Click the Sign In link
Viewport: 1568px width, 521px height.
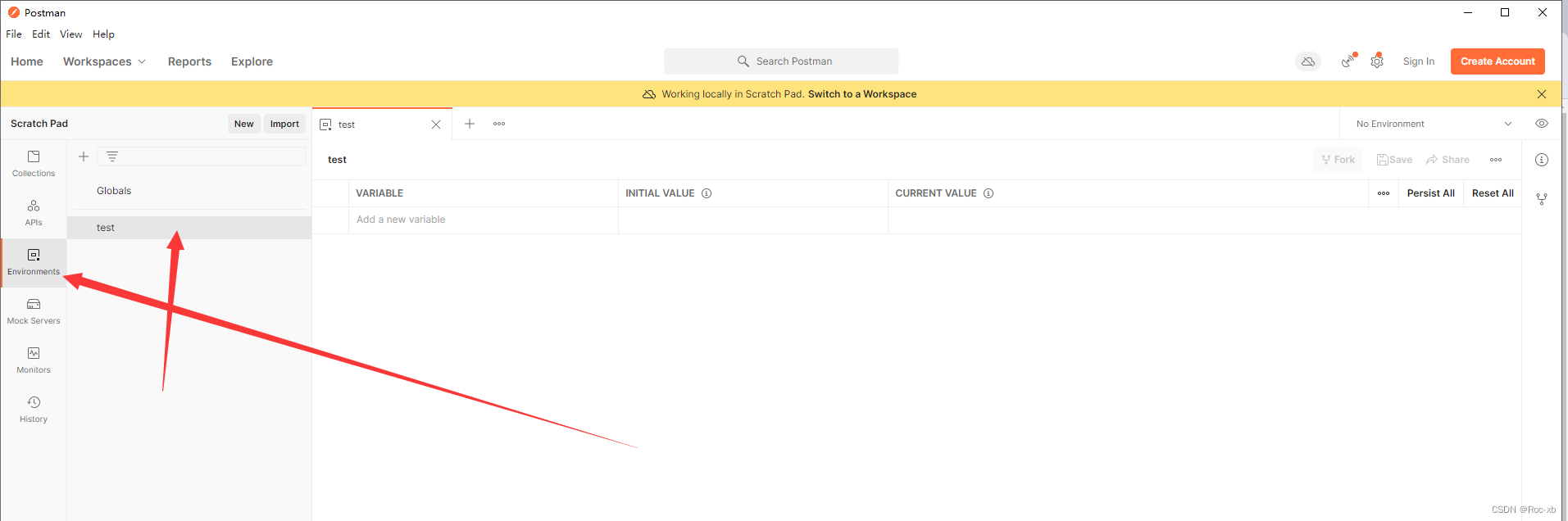[1419, 61]
